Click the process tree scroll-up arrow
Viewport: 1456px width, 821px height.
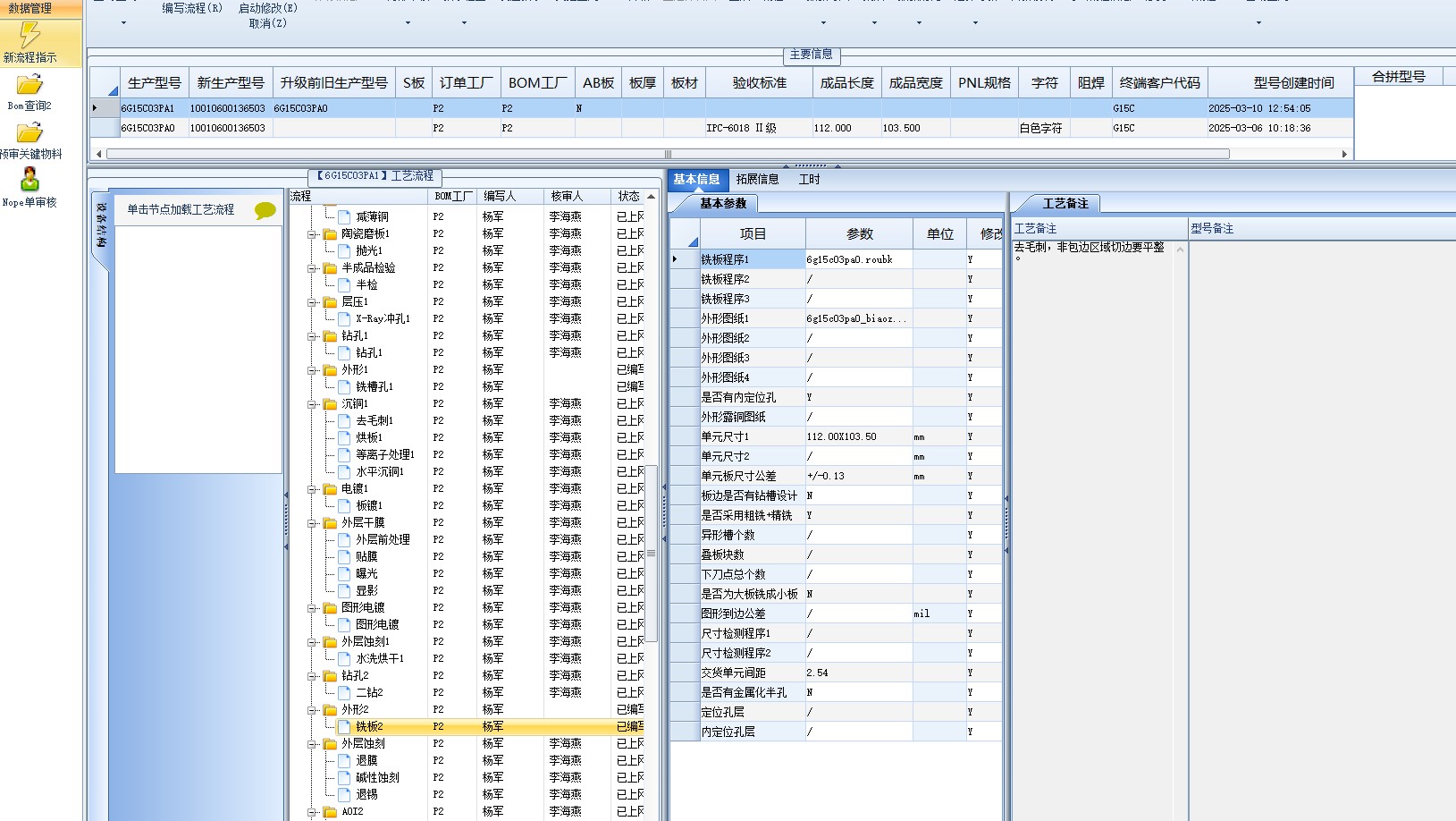click(x=652, y=196)
